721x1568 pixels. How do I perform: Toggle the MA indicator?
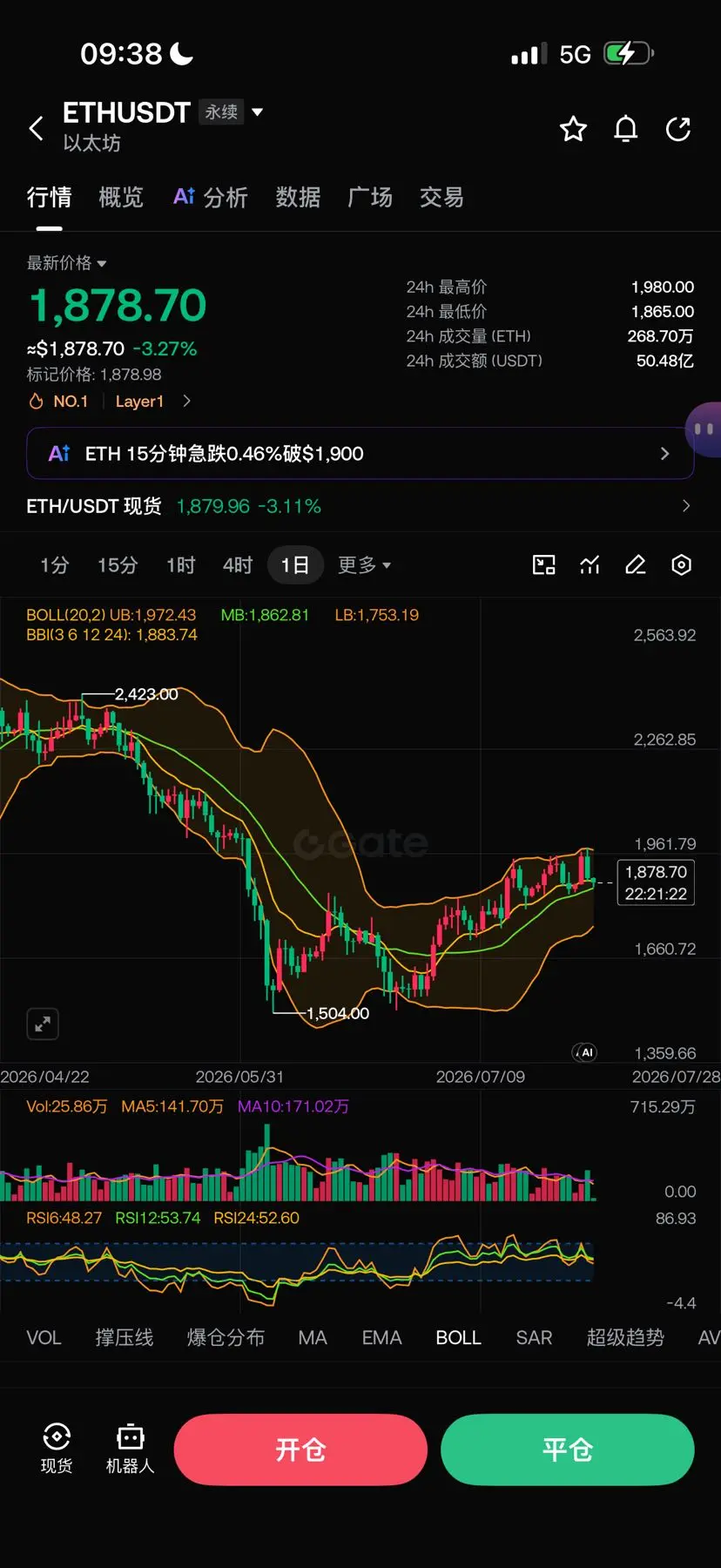tap(313, 1338)
